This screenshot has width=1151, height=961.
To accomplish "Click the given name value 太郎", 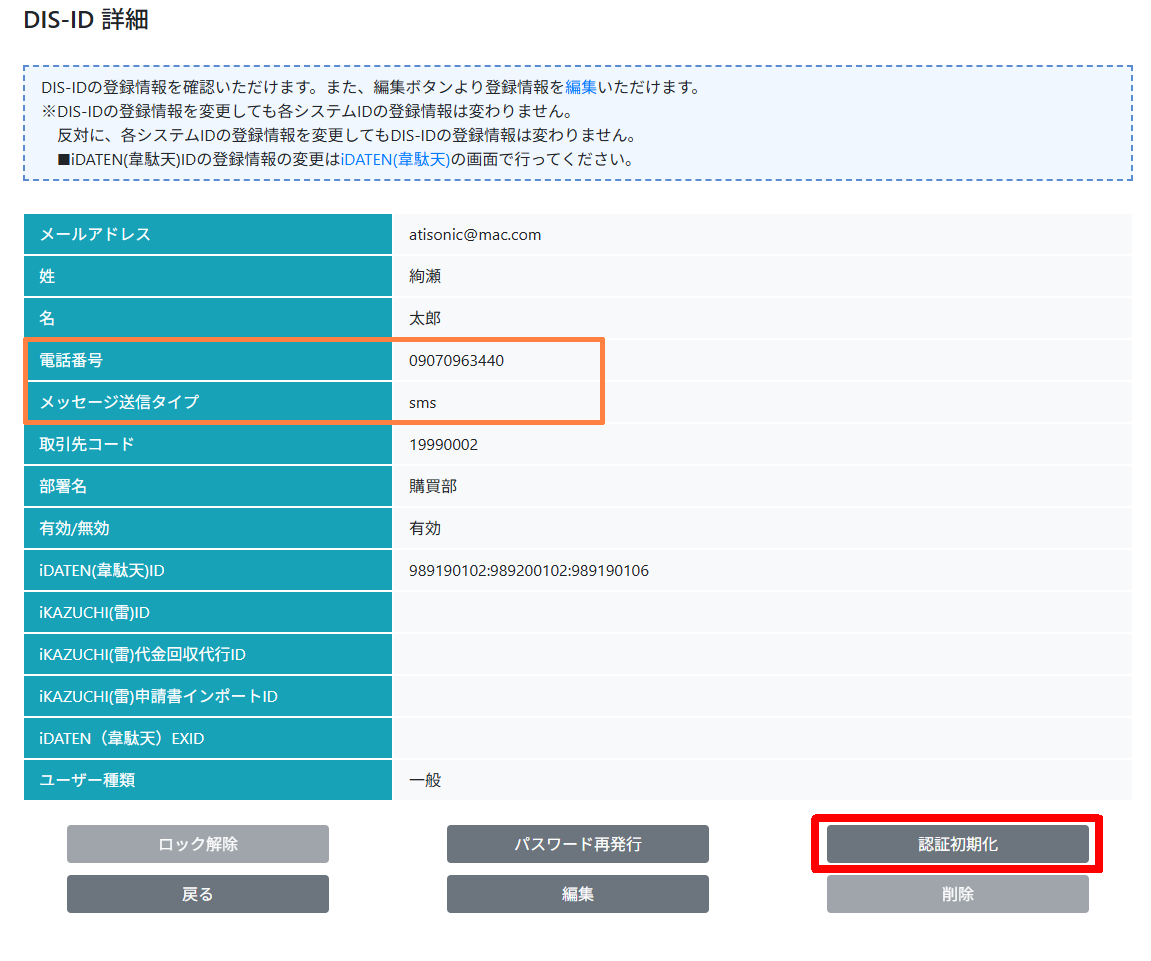I will click(425, 319).
